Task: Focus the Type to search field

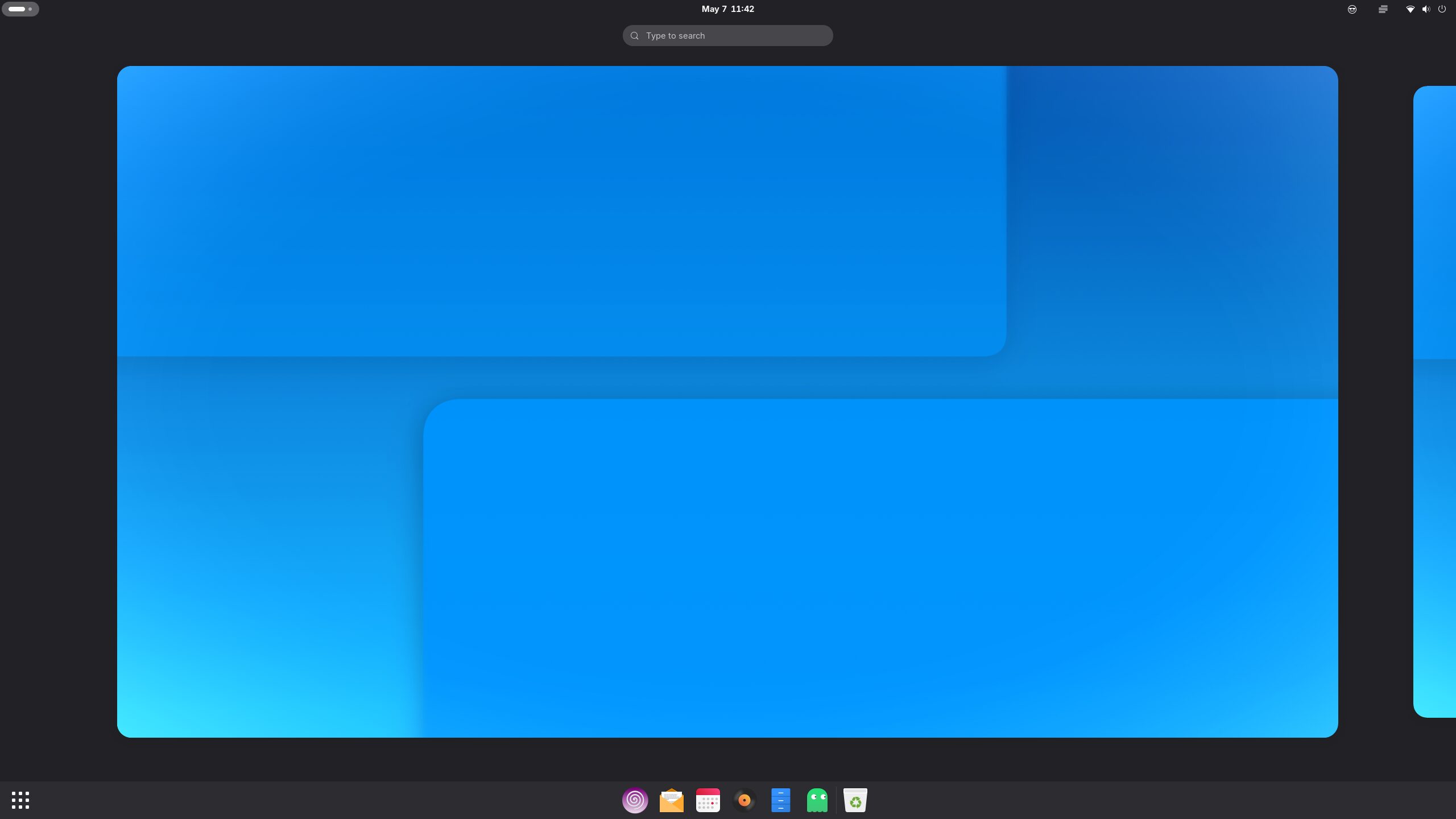Action: pos(734,35)
